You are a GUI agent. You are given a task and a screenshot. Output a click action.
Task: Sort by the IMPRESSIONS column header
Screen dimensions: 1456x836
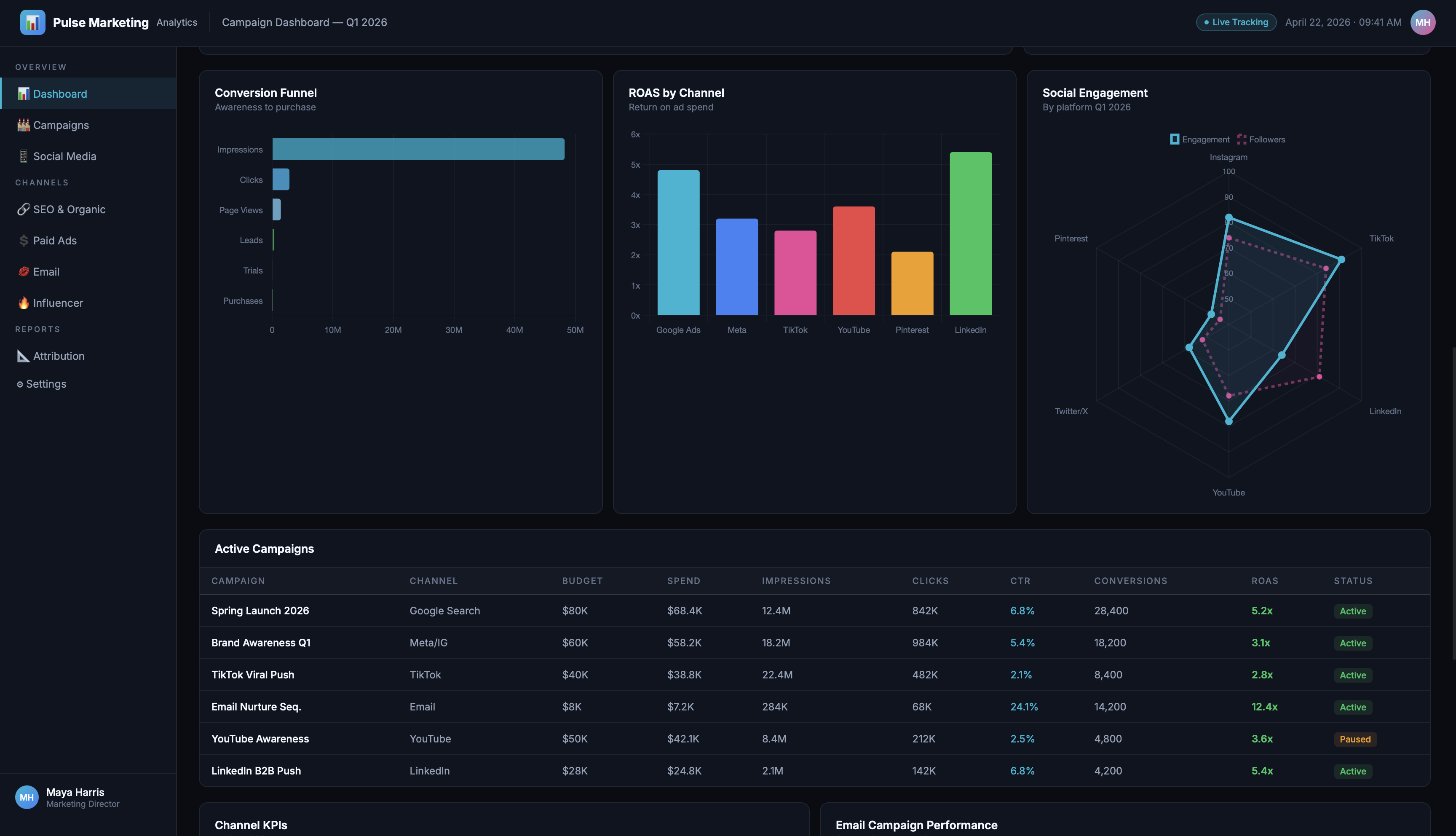(796, 581)
